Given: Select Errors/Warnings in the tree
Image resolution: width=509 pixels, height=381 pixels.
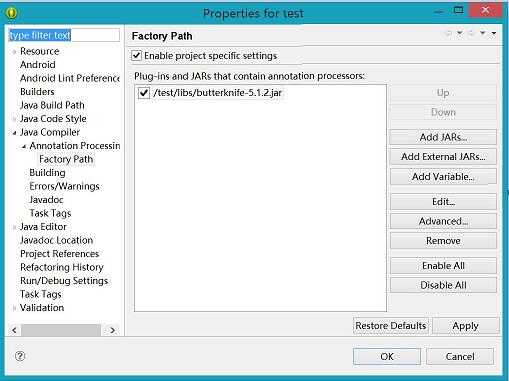Looking at the screenshot, I should (x=64, y=186).
